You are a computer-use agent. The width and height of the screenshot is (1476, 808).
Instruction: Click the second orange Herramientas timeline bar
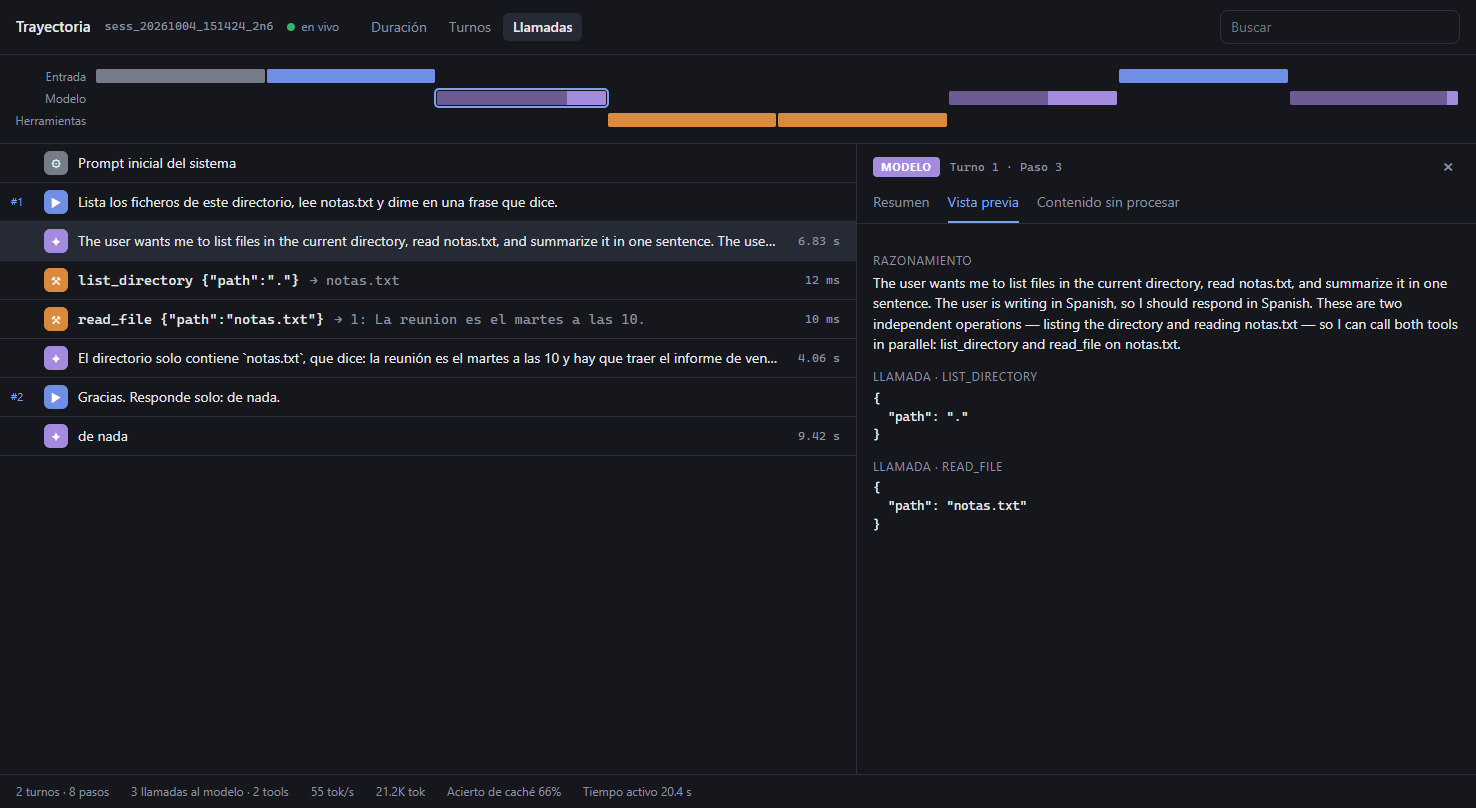click(862, 120)
